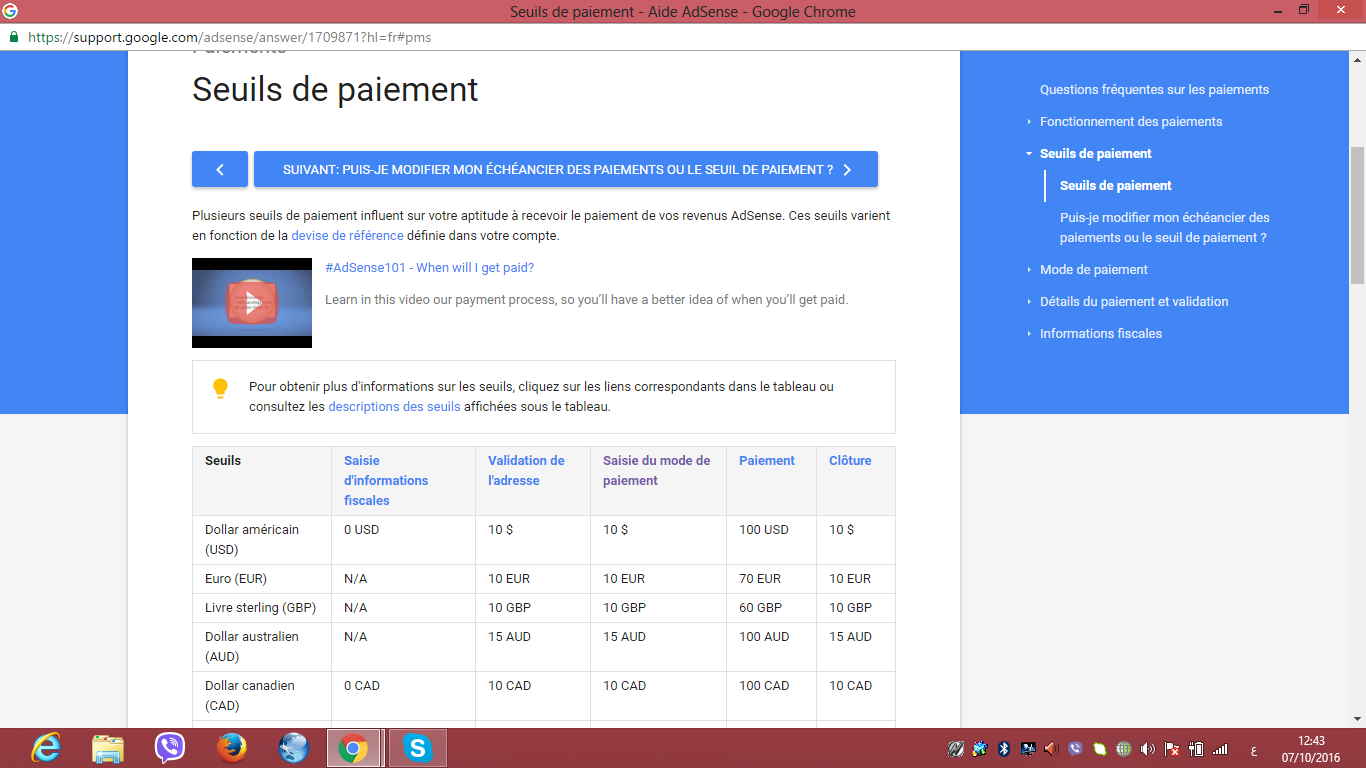Image resolution: width=1366 pixels, height=768 pixels.
Task: Click 'Saisie d'informations fiscales' column header link
Action: [386, 480]
